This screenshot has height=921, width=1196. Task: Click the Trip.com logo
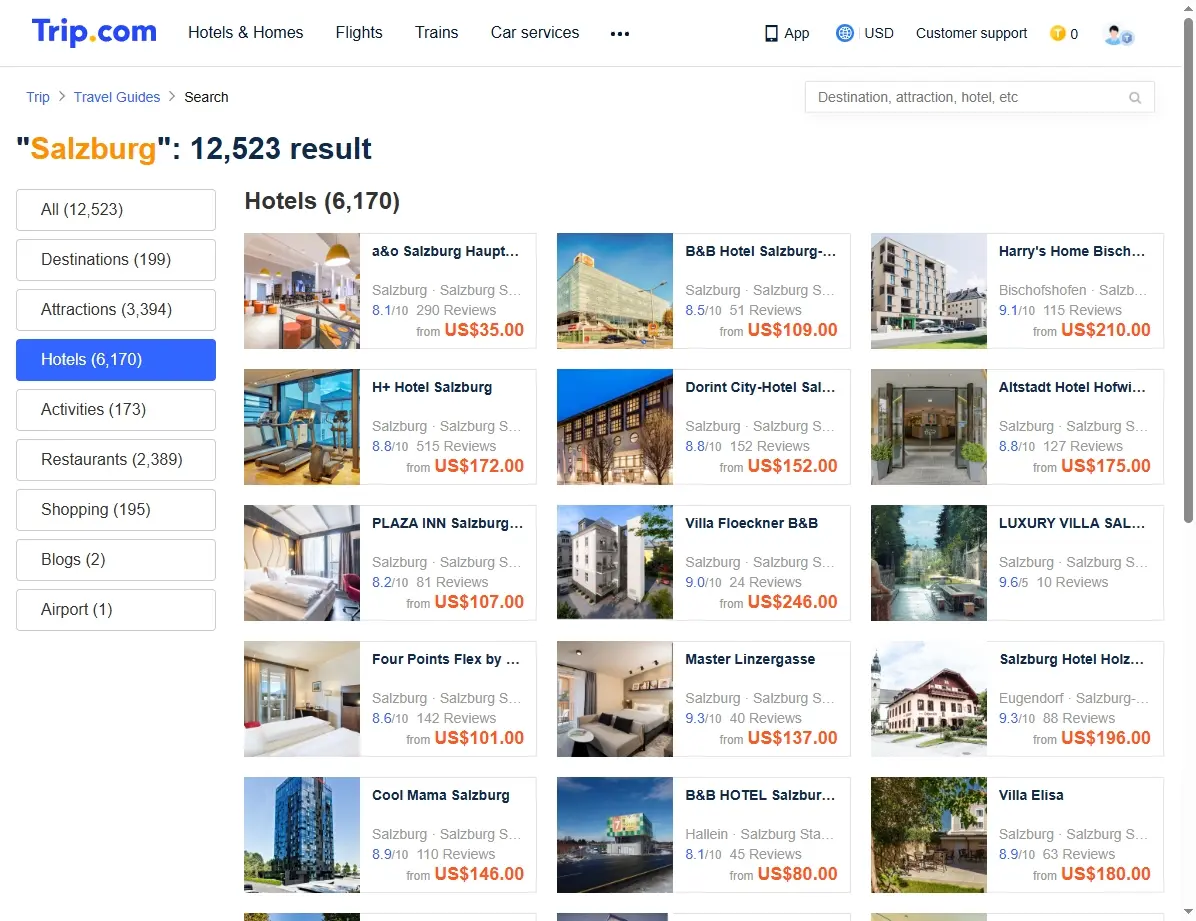pos(94,32)
